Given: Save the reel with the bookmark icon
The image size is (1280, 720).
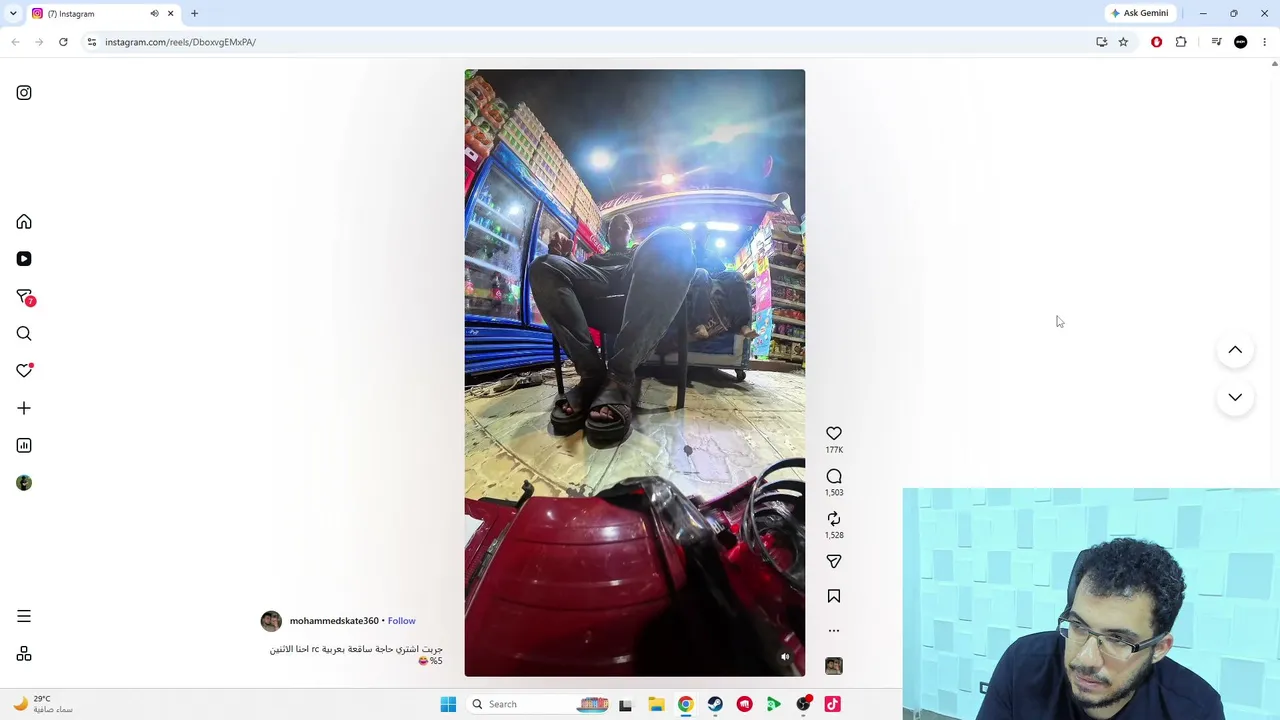Looking at the screenshot, I should click(x=834, y=596).
